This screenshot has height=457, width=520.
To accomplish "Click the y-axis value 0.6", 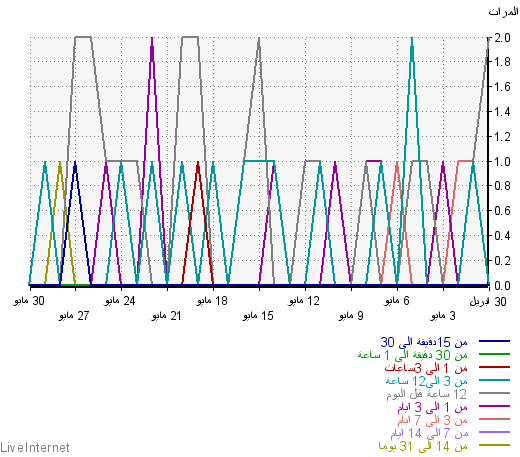I will pos(502,211).
